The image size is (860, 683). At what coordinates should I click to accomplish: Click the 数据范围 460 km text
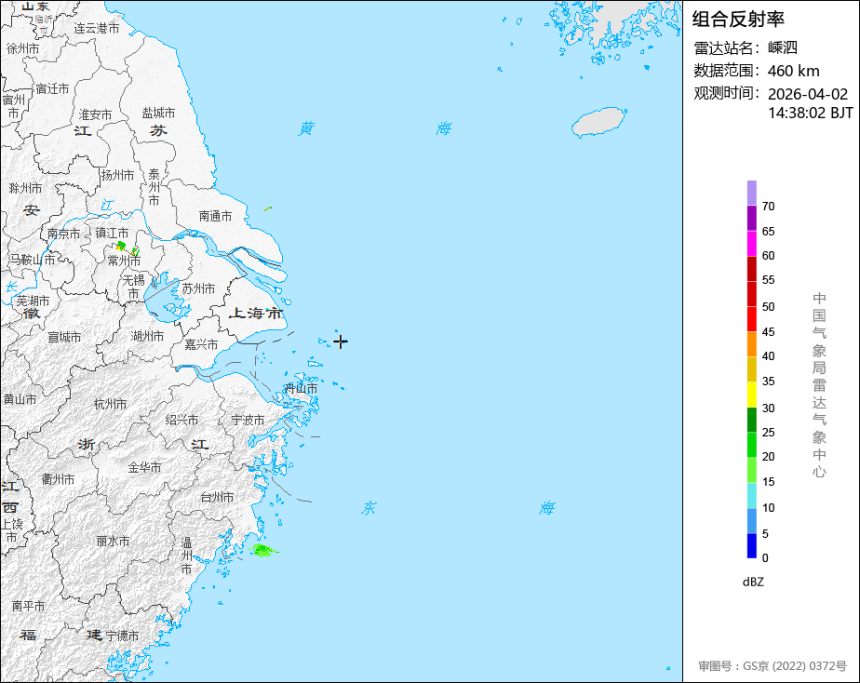point(756,71)
